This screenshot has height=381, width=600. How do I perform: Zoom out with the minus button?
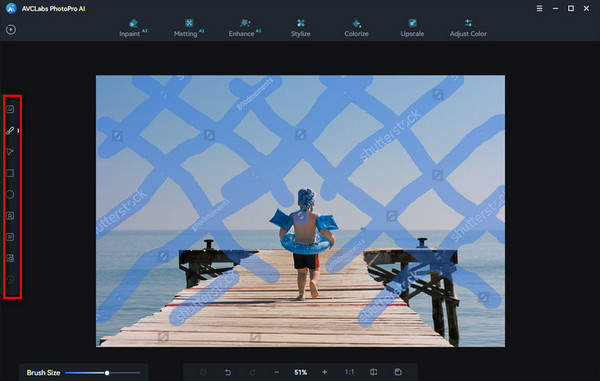[277, 372]
